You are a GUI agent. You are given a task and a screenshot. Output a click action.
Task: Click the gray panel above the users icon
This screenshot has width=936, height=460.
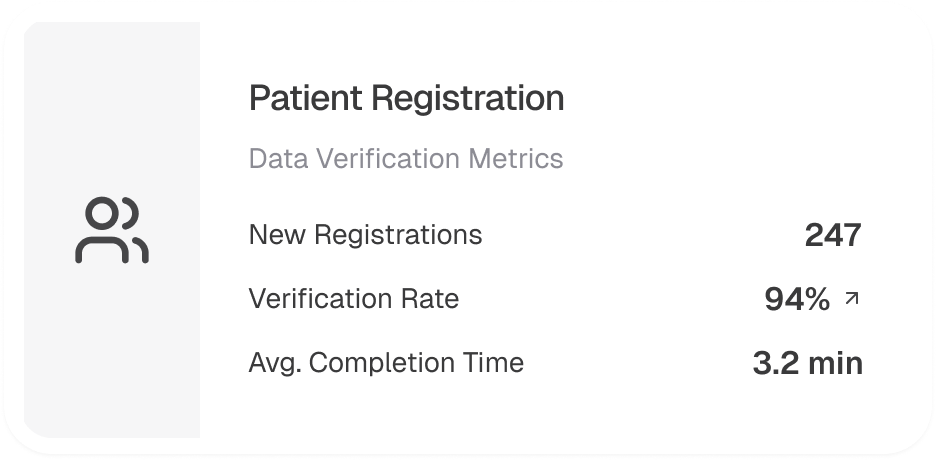[112, 110]
